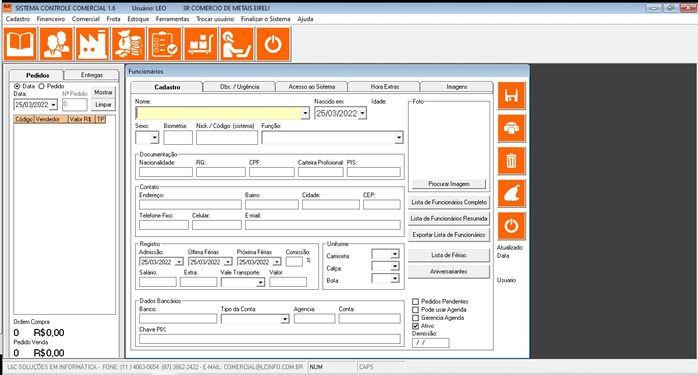Image resolution: width=698 pixels, height=375 pixels.
Task: Switch to the Imagens tab
Action: pyautogui.click(x=457, y=87)
